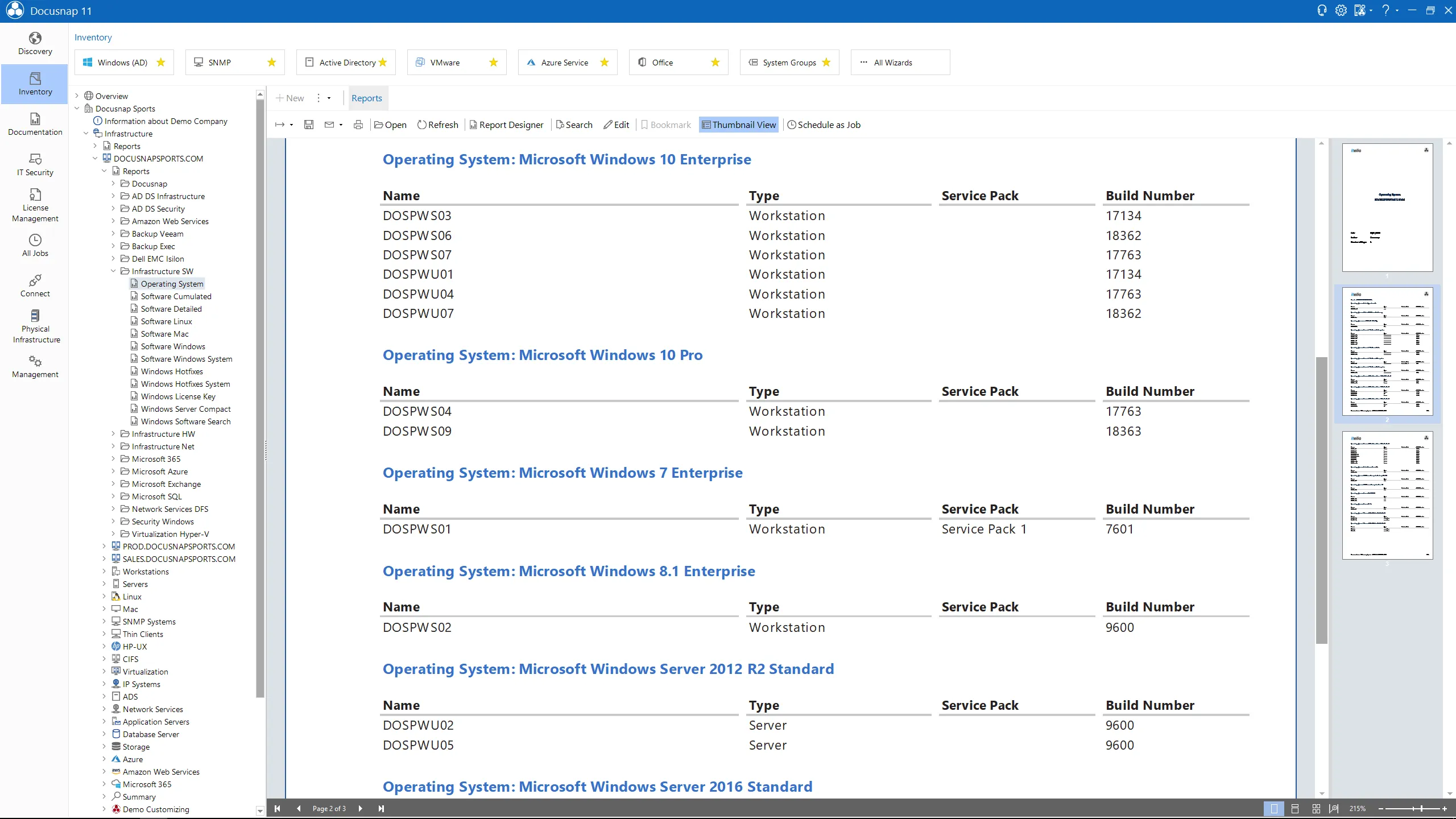This screenshot has width=1456, height=819.
Task: Select Windows Hotfixes report in tree
Action: tap(172, 371)
